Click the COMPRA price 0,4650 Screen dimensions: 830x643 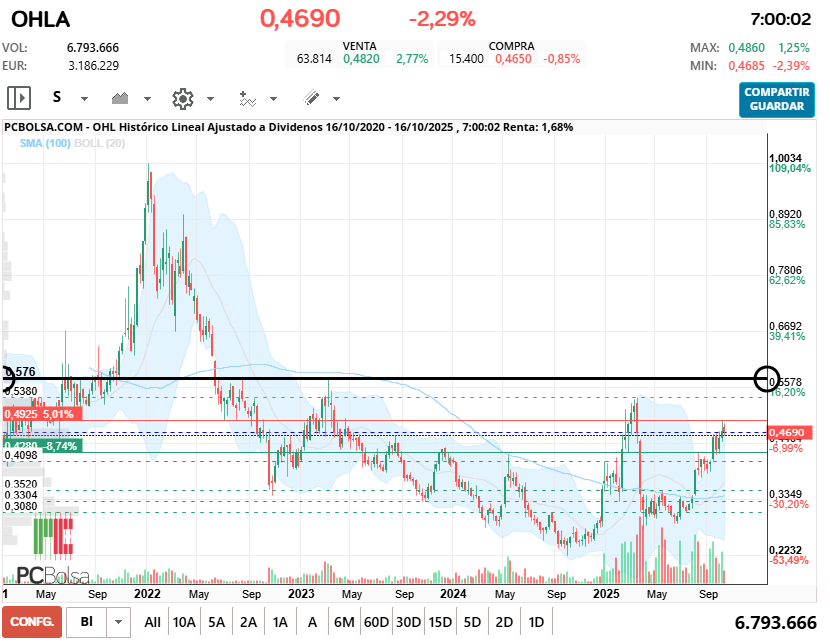tap(513, 59)
